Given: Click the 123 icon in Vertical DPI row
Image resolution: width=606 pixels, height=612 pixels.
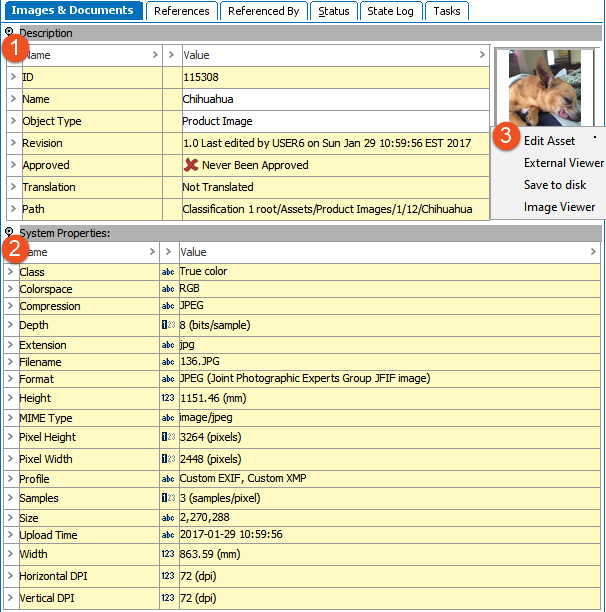Looking at the screenshot, I should tap(168, 598).
